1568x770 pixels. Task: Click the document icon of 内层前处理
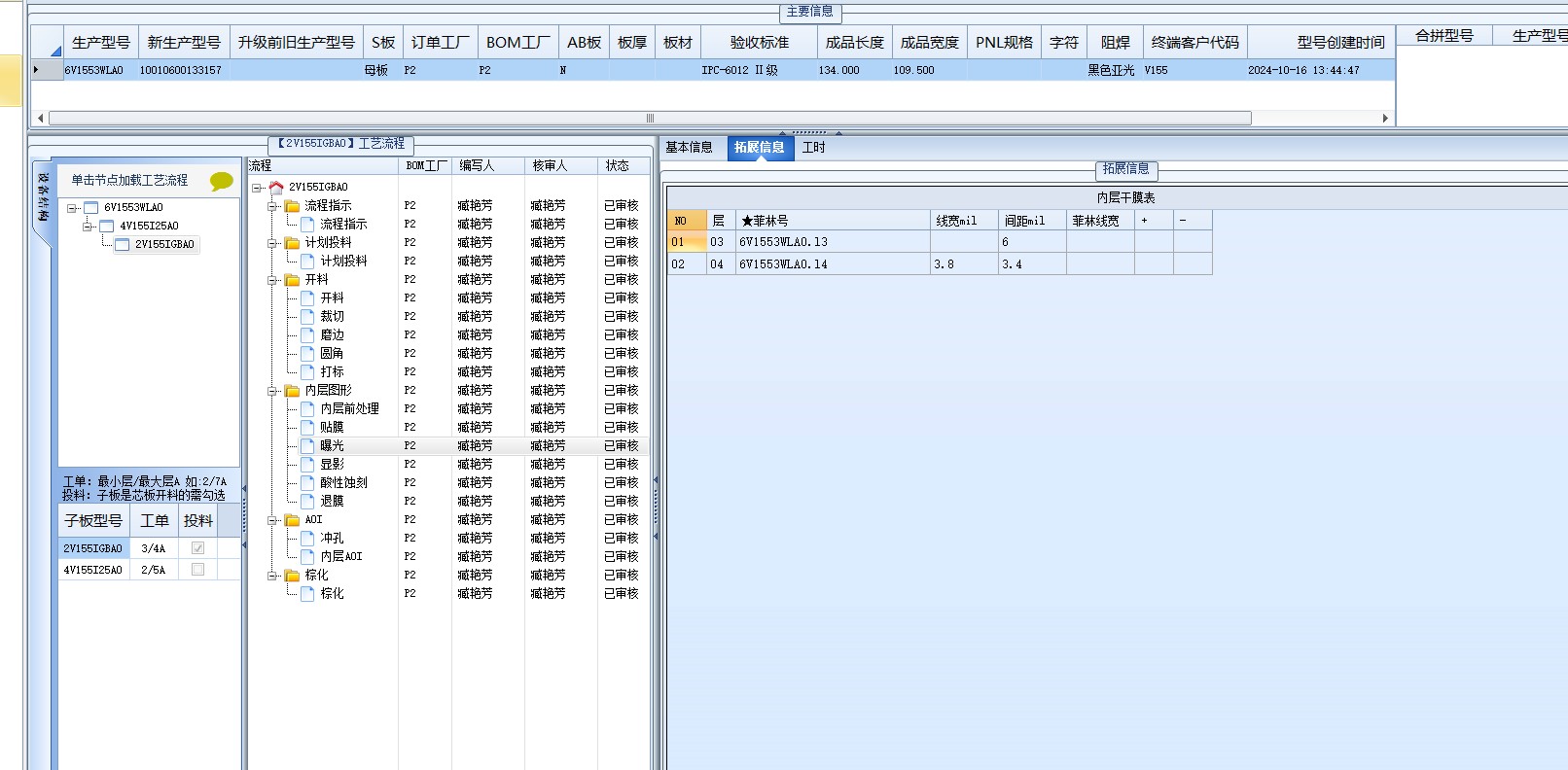[x=307, y=408]
